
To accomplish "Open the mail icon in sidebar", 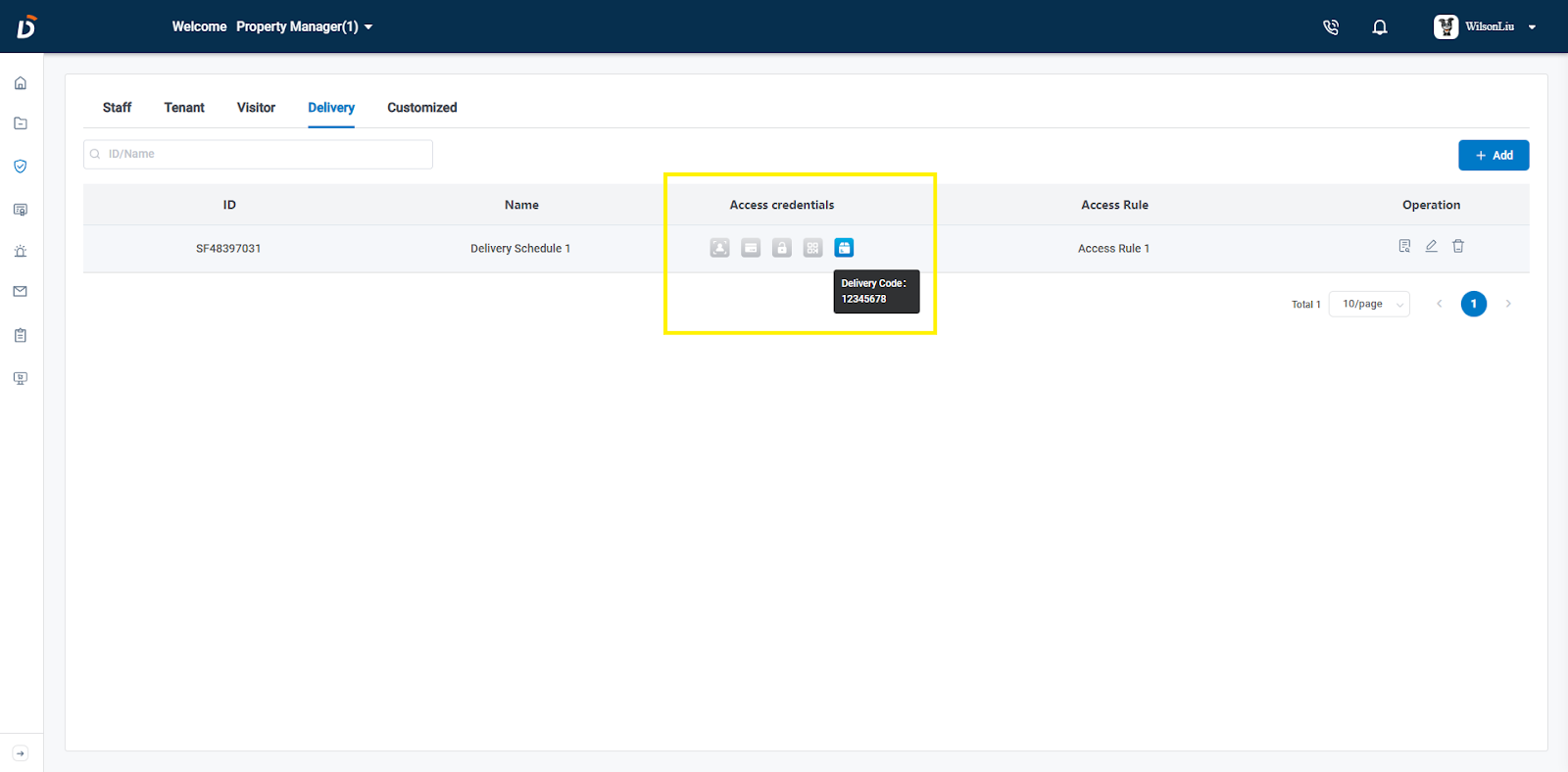I will (21, 291).
